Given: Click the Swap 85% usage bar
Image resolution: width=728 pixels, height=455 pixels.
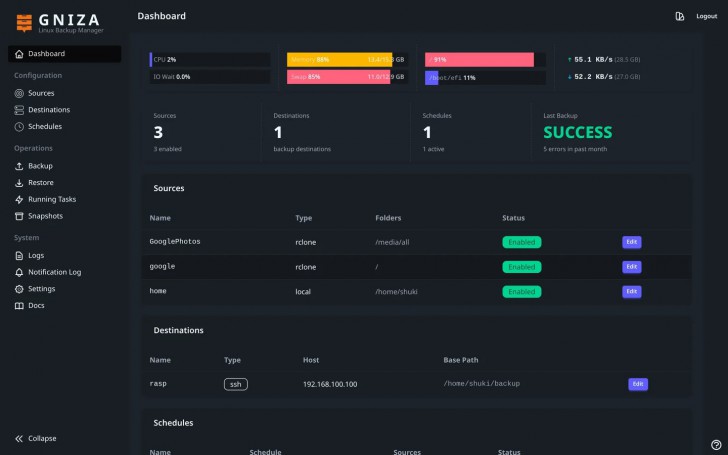Looking at the screenshot, I should (x=348, y=77).
